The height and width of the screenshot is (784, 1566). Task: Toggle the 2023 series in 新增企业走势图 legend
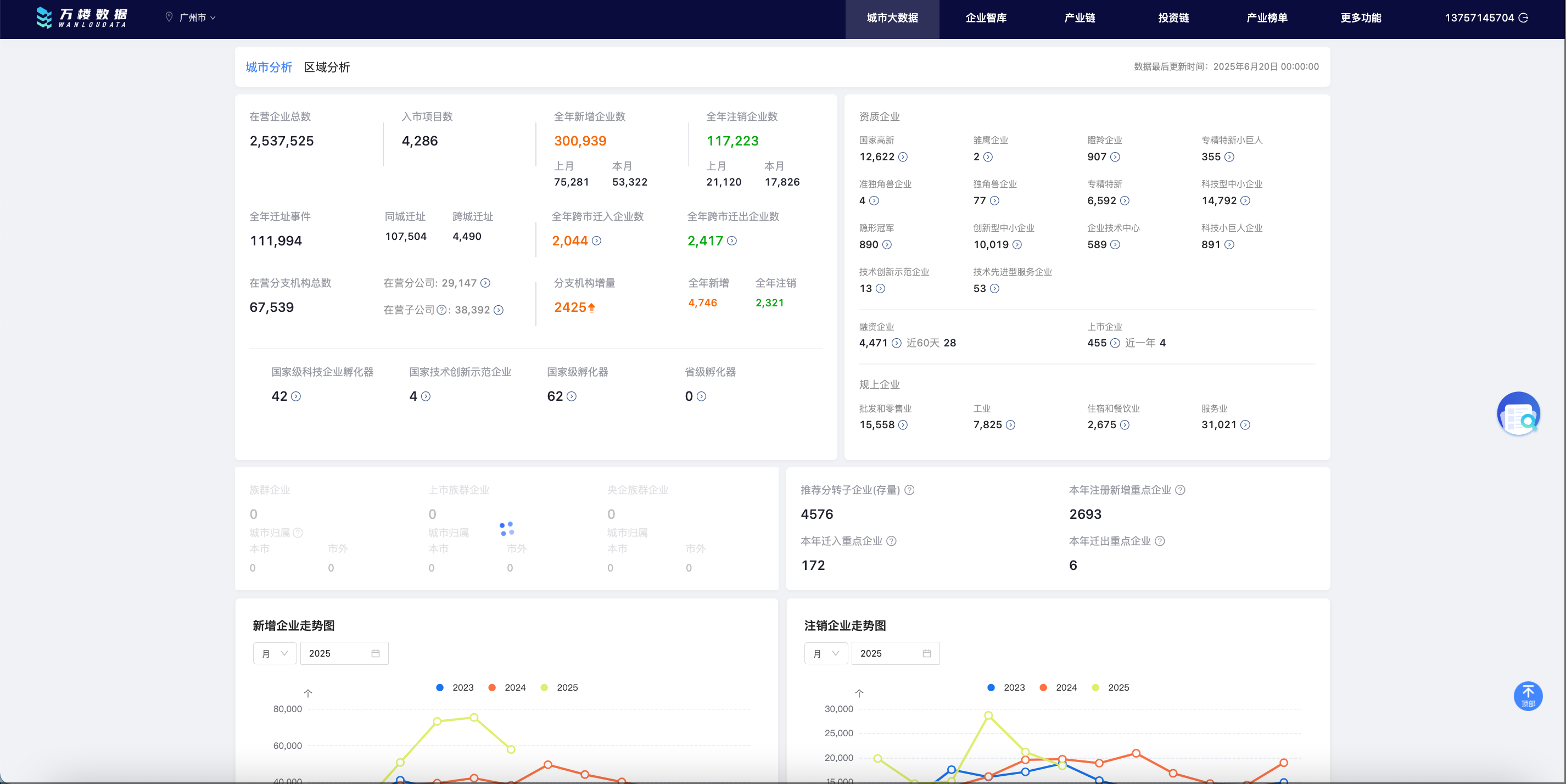click(455, 687)
